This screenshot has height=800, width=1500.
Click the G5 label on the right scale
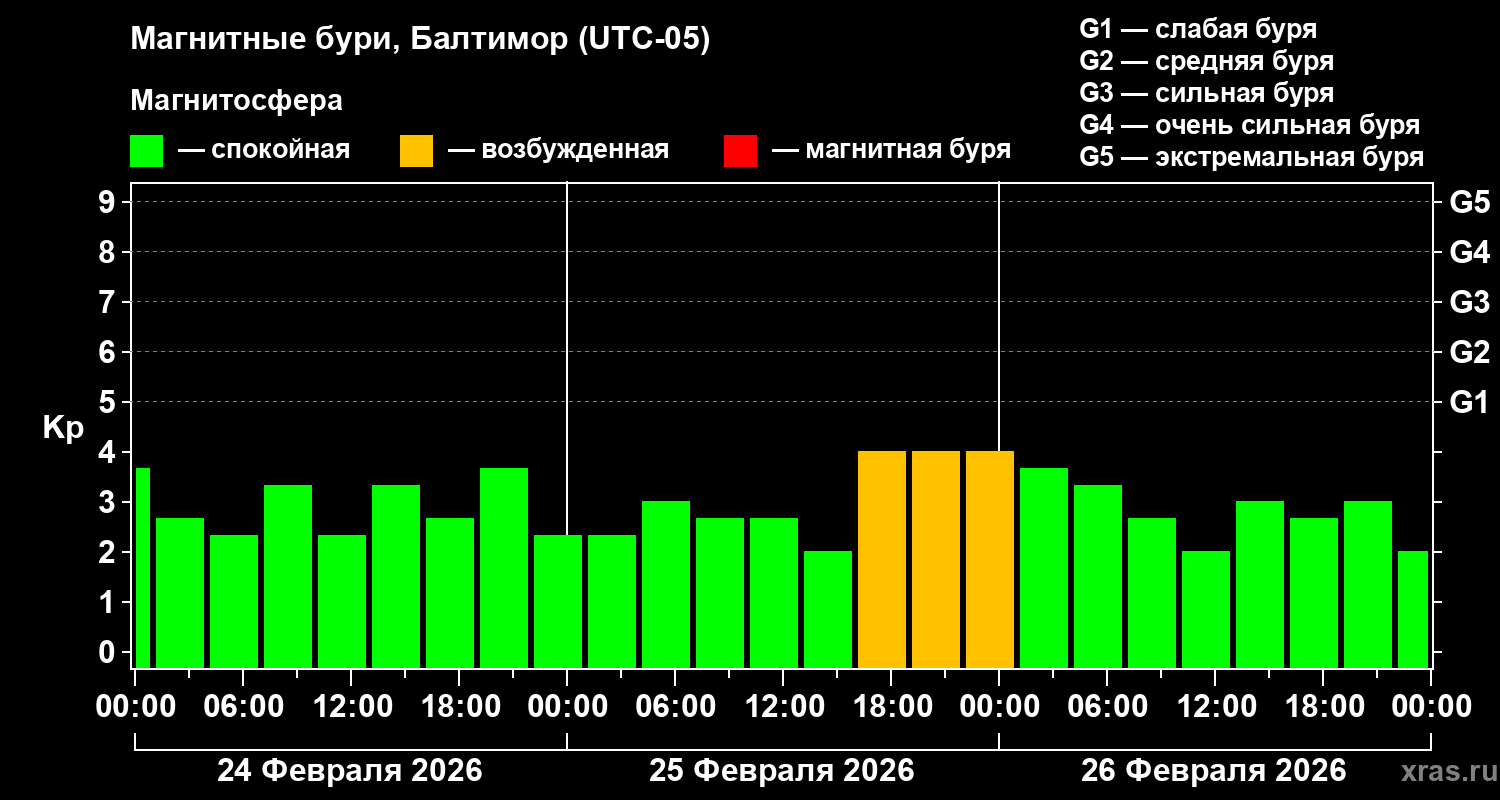(1469, 202)
